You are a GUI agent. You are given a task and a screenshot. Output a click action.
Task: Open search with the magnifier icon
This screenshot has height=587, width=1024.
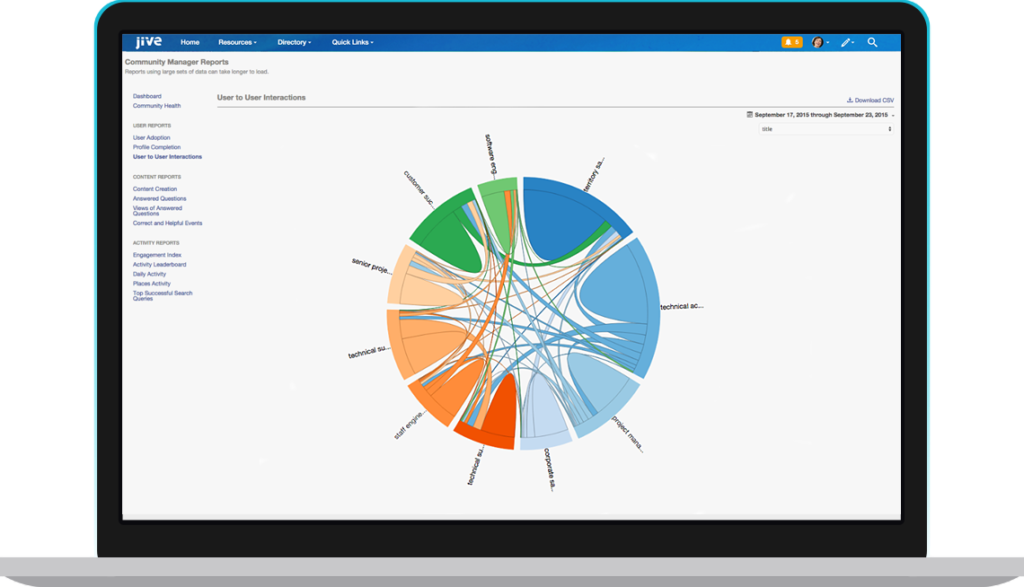pos(872,42)
